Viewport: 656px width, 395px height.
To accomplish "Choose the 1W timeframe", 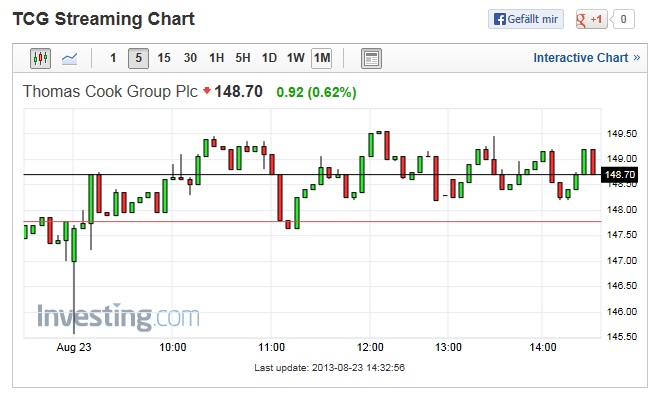I will pyautogui.click(x=295, y=58).
